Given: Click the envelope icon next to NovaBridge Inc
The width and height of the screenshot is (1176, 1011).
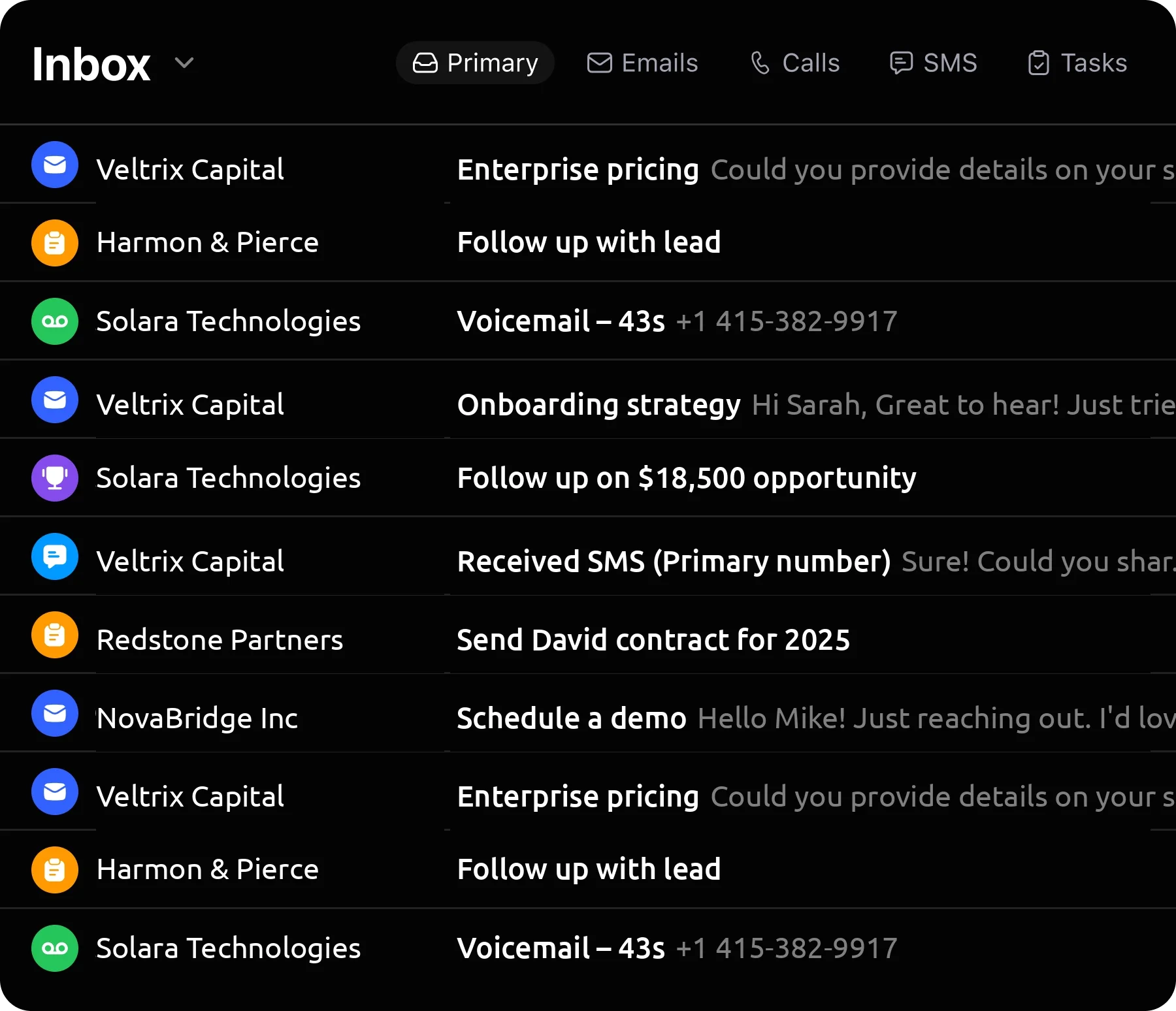Looking at the screenshot, I should [x=55, y=713].
